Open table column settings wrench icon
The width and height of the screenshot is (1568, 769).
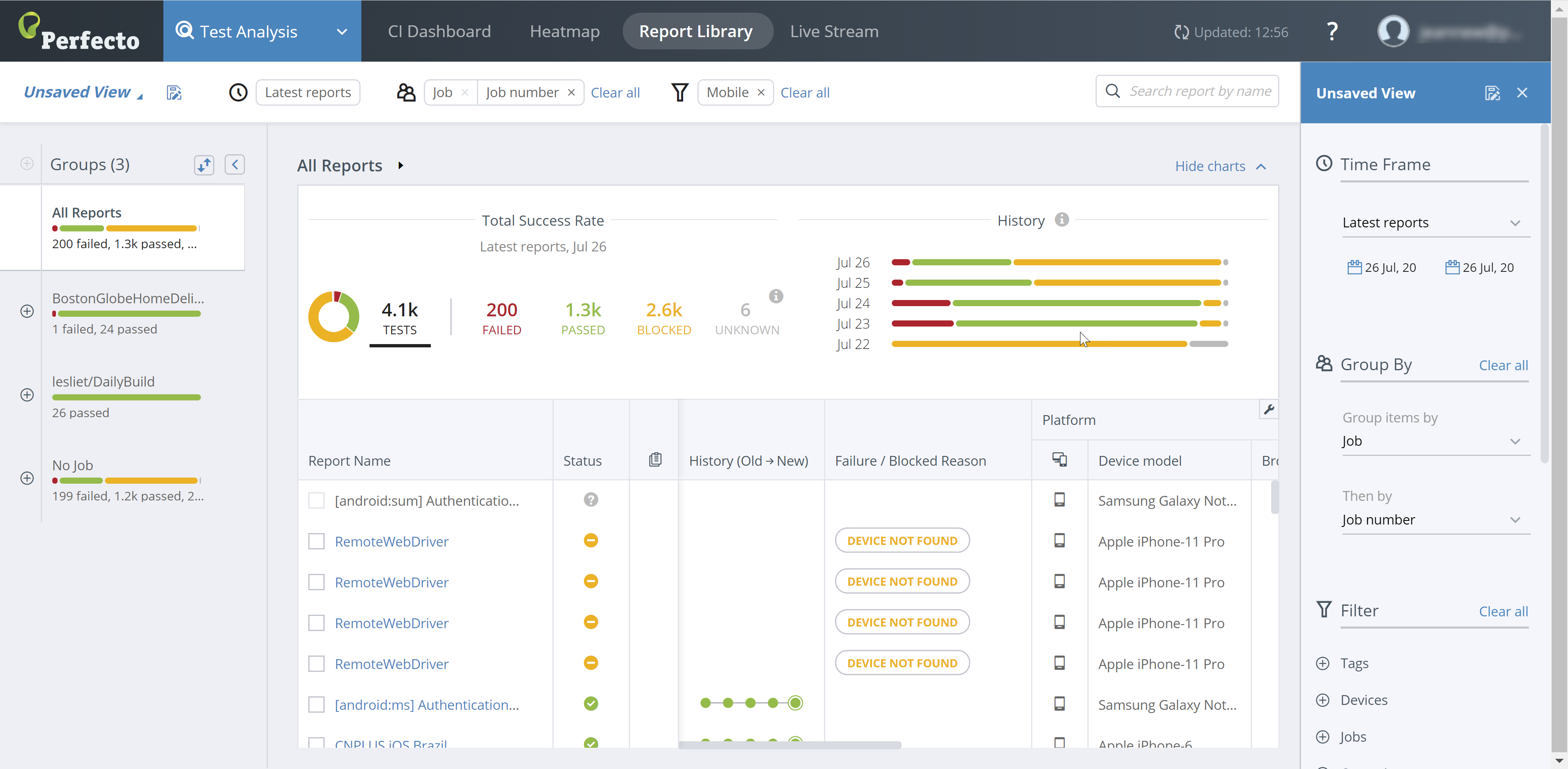click(x=1269, y=409)
